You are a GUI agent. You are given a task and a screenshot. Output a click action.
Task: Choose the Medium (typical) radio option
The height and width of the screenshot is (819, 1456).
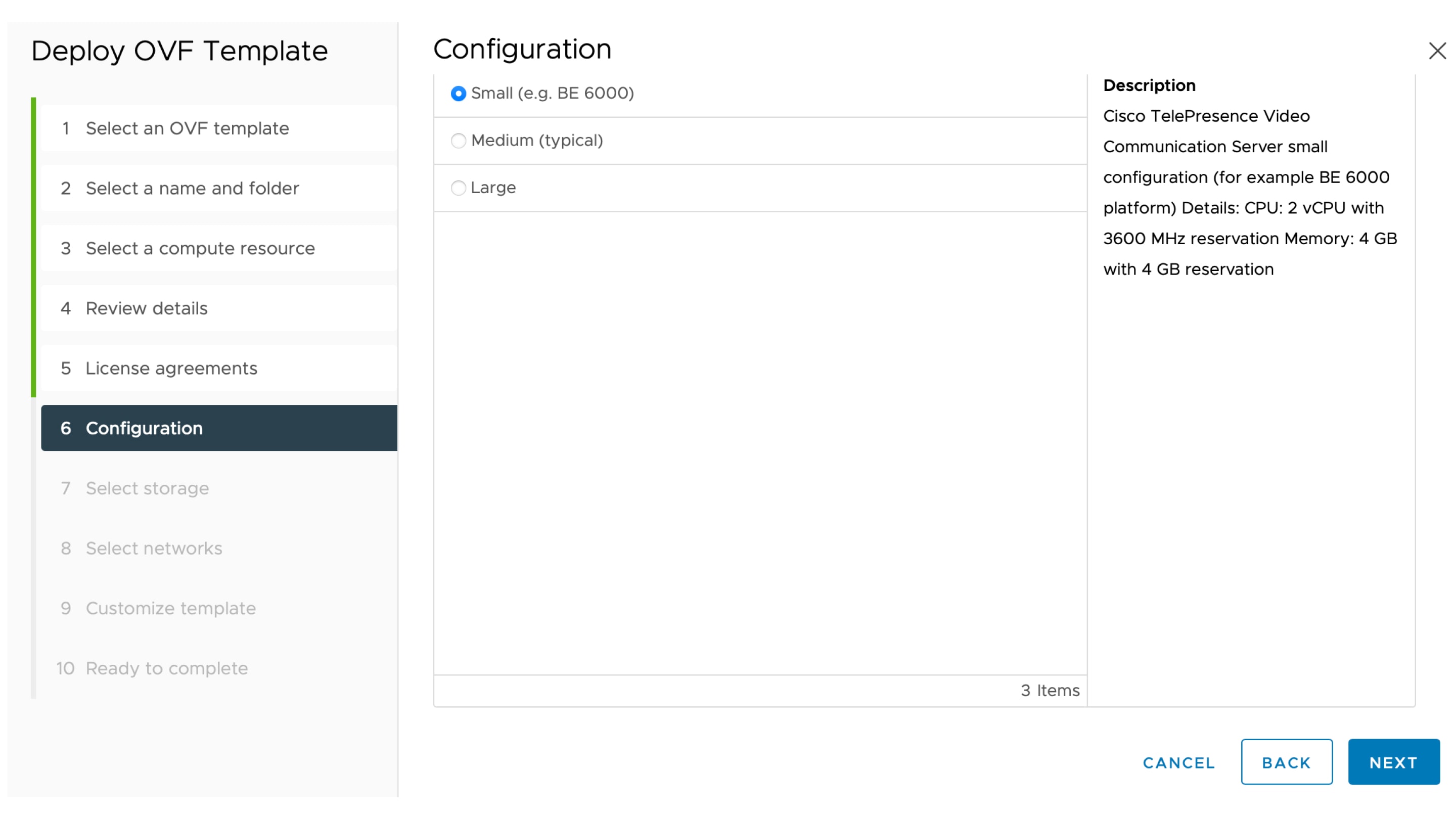[x=459, y=140]
